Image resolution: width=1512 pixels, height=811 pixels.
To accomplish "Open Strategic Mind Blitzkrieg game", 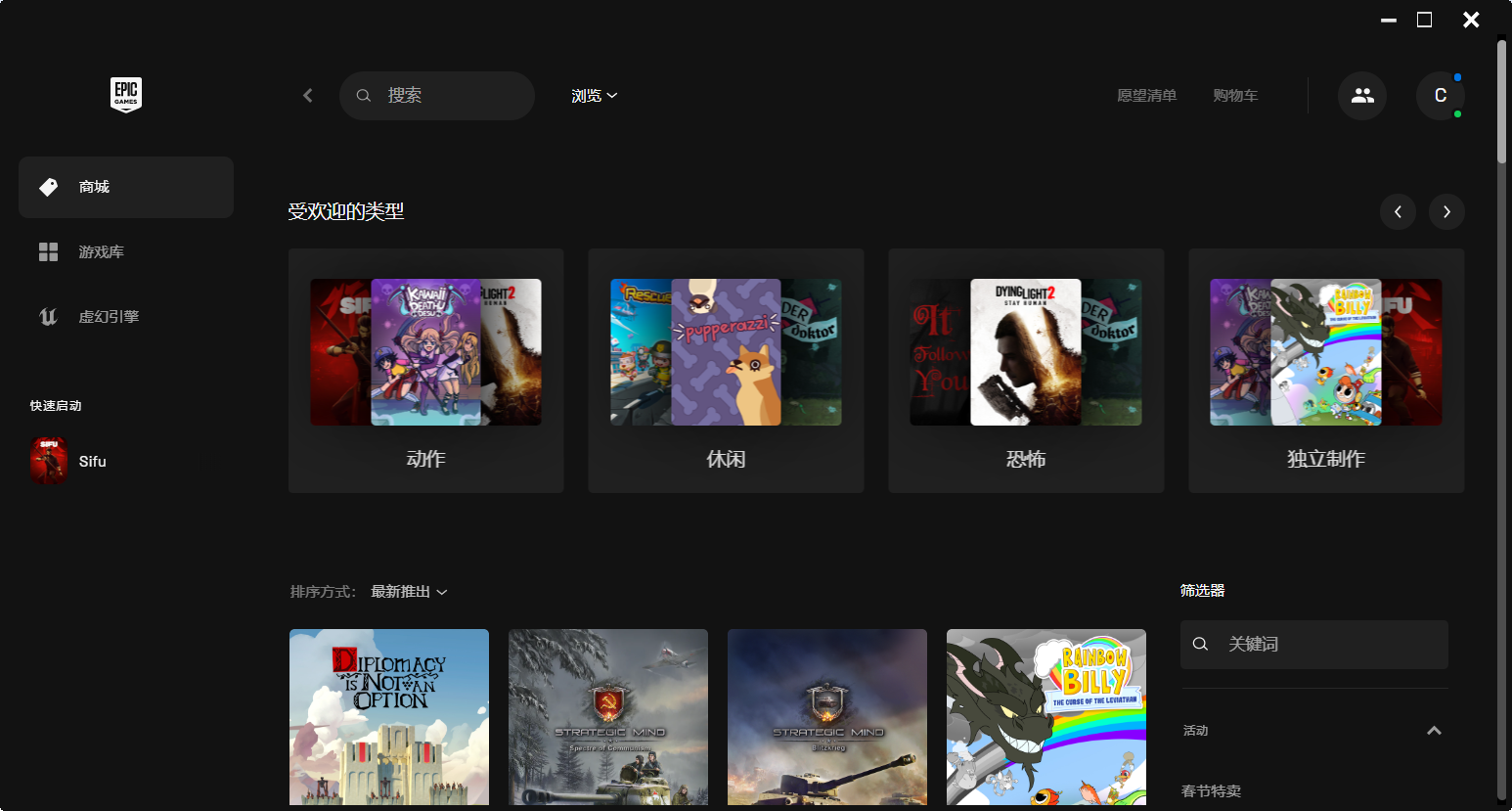I will click(827, 717).
